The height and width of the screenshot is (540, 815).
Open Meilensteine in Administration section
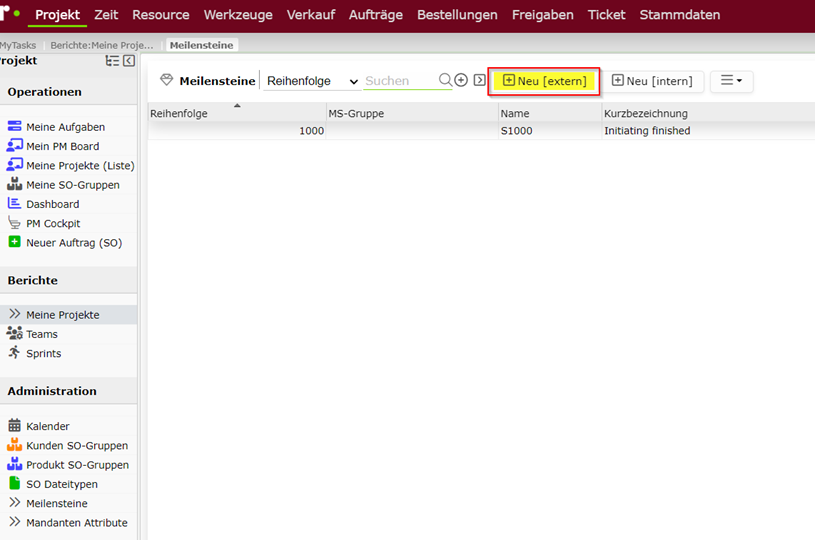pyautogui.click(x=57, y=504)
